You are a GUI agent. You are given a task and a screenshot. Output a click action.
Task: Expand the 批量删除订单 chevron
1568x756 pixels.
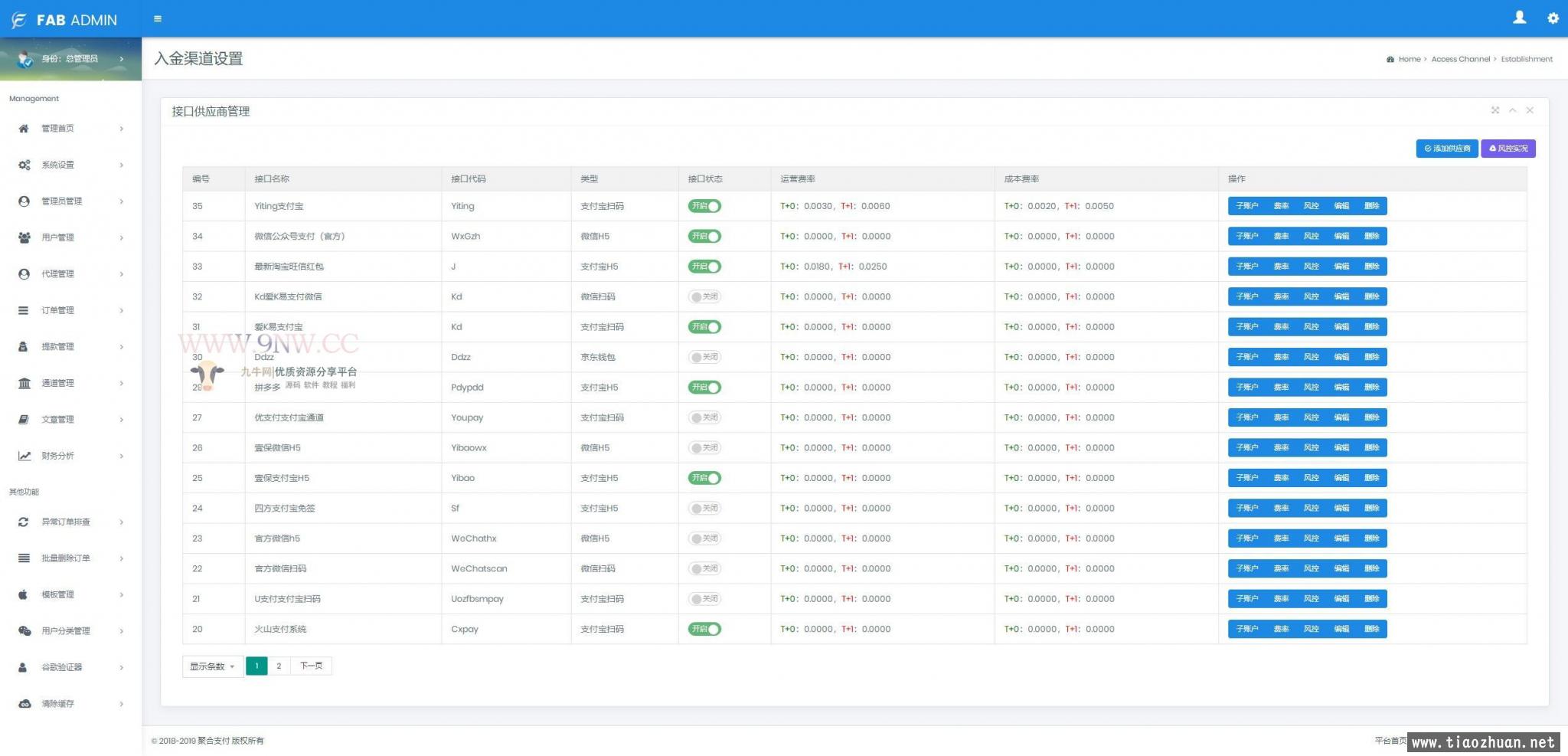click(122, 558)
